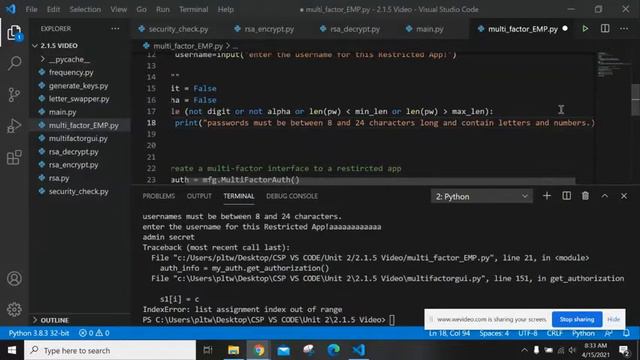Open File Explorer from the taskbar
The height and width of the screenshot is (360, 640).
[x=233, y=350]
